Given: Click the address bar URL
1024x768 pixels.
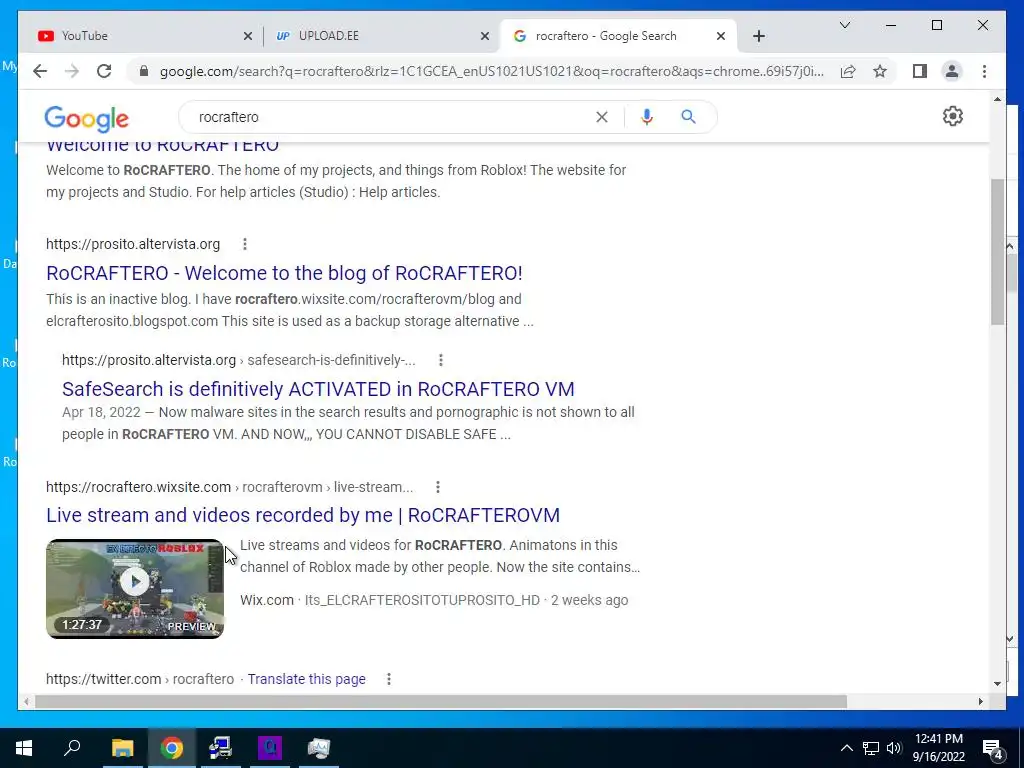Looking at the screenshot, I should (x=491, y=71).
